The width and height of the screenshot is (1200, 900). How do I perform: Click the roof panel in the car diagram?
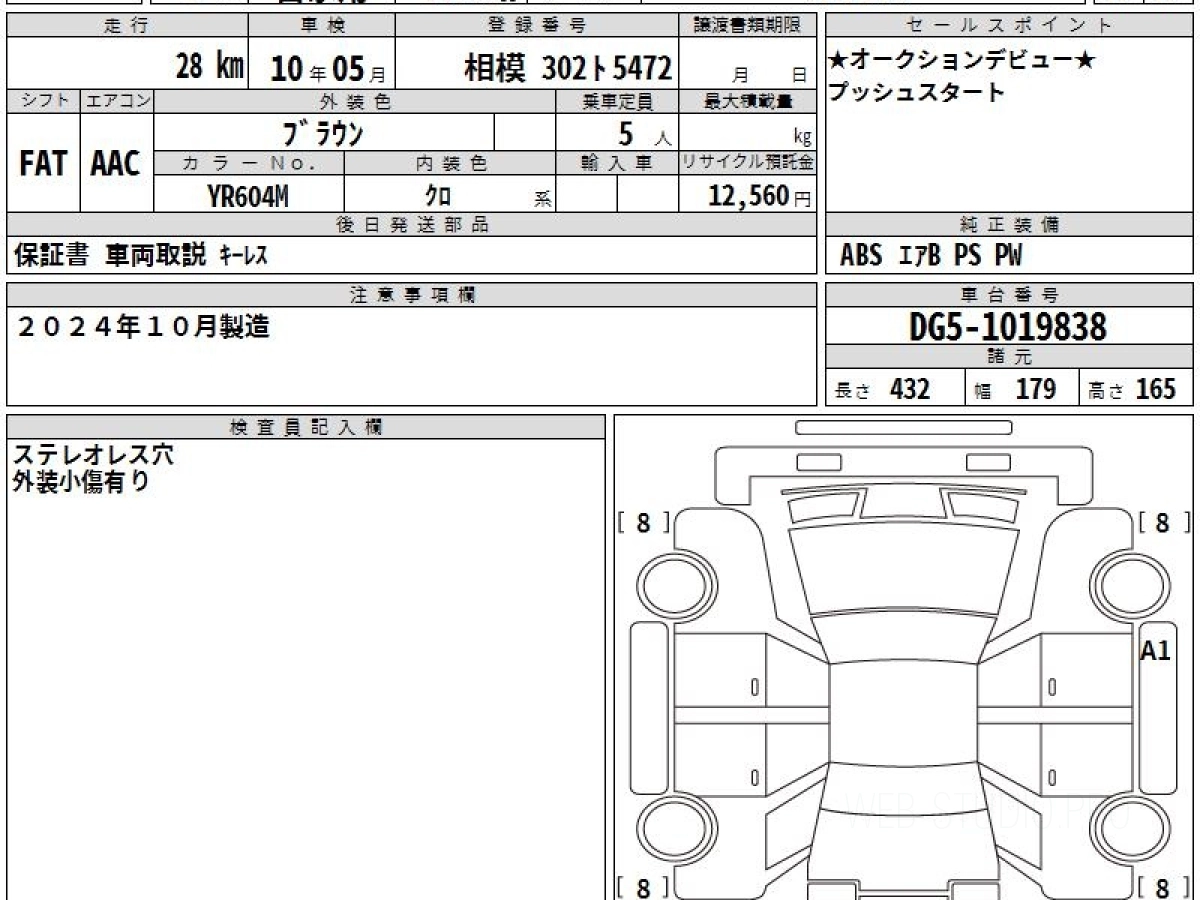click(903, 712)
